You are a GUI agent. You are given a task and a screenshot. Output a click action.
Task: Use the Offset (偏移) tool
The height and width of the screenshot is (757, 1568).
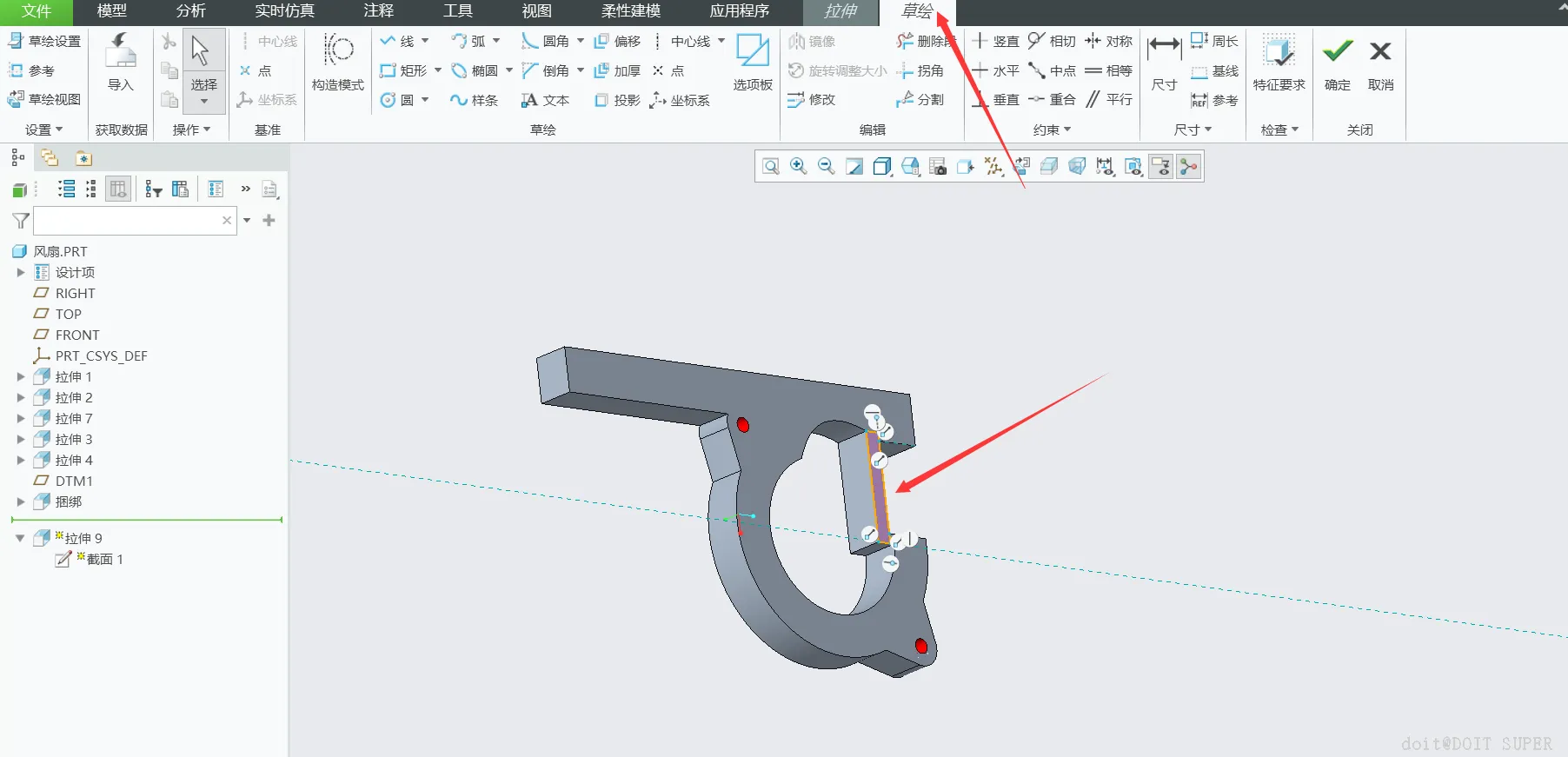coord(617,41)
